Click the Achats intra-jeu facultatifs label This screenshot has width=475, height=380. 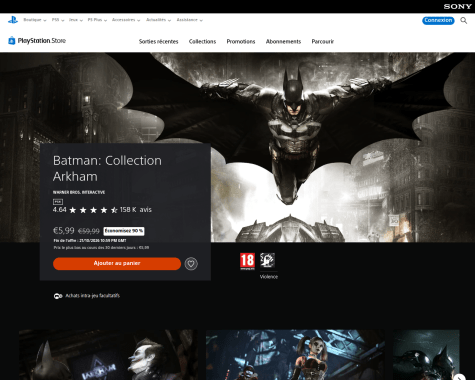pyautogui.click(x=93, y=296)
